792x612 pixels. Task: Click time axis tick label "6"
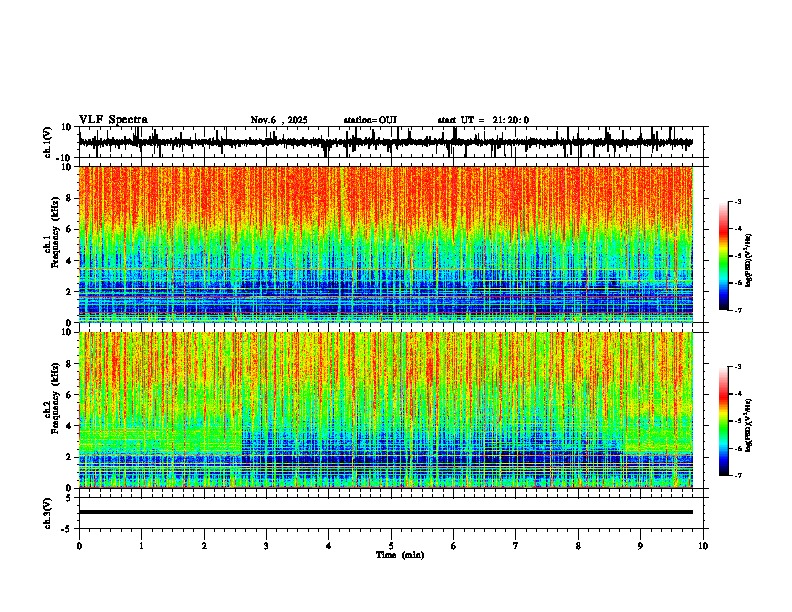pos(454,546)
